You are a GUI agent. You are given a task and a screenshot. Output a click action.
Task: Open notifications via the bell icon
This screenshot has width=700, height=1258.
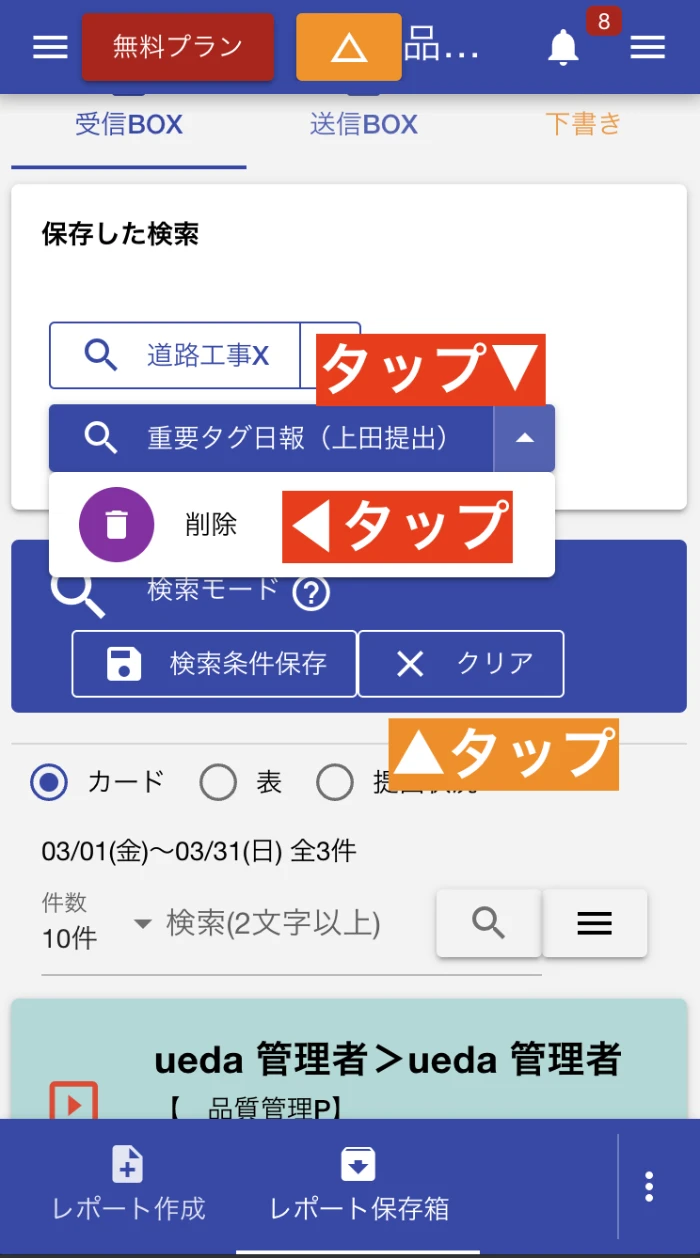[x=562, y=46]
